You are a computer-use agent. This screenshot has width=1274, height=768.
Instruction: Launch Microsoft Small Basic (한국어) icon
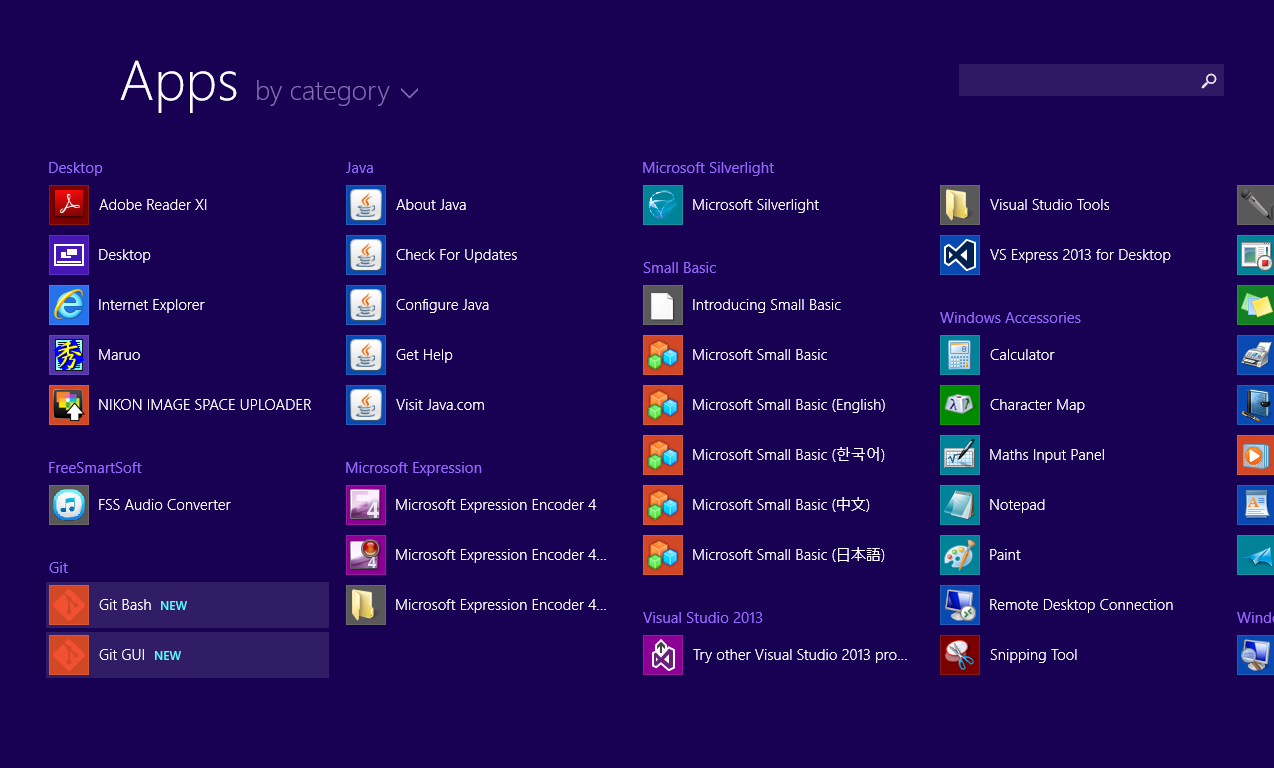[663, 455]
